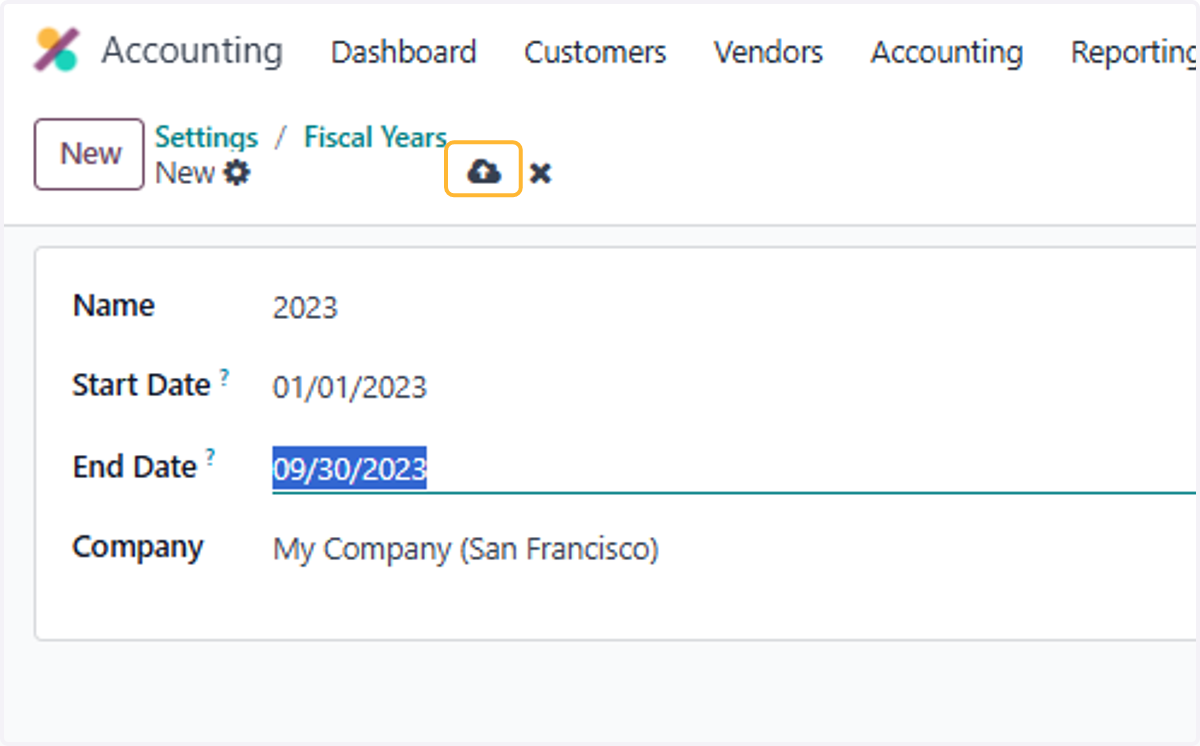Viewport: 1200px width, 746px height.
Task: Click the cloud upload save icon
Action: pos(484,173)
